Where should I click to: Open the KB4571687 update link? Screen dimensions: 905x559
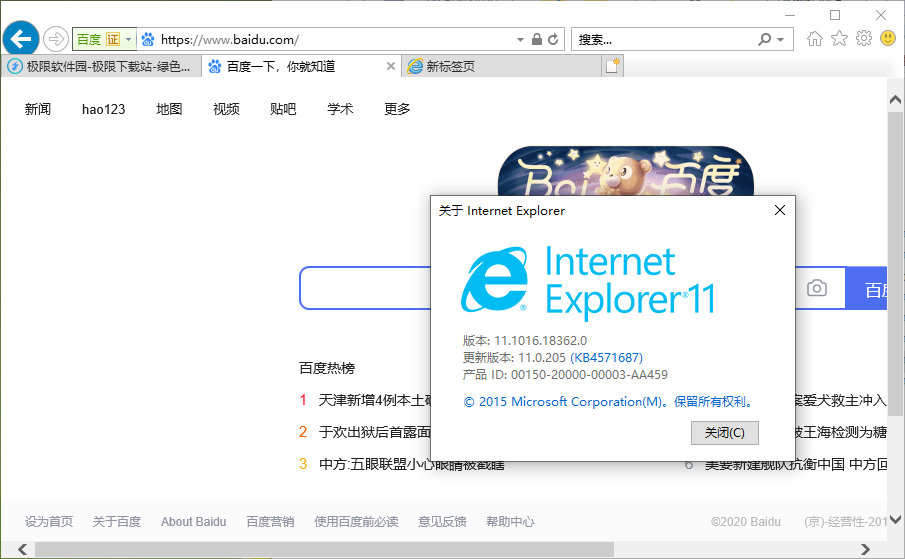pos(607,358)
